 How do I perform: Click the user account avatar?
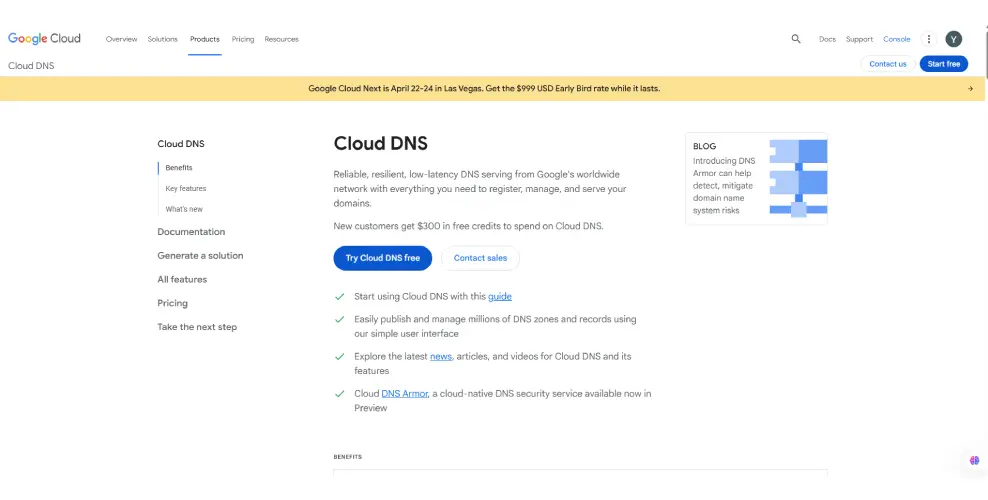click(954, 39)
